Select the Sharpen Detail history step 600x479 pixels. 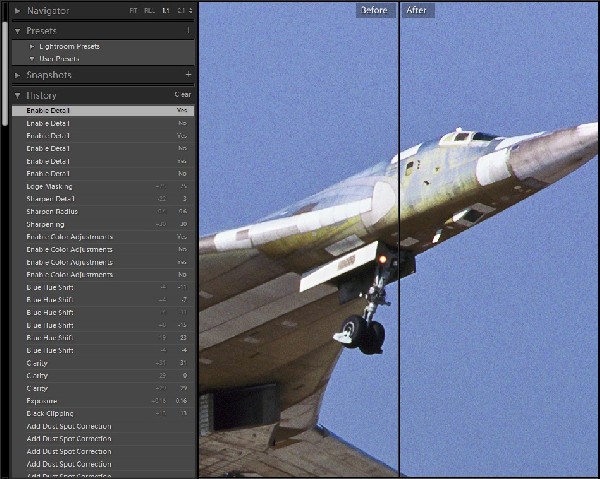103,199
